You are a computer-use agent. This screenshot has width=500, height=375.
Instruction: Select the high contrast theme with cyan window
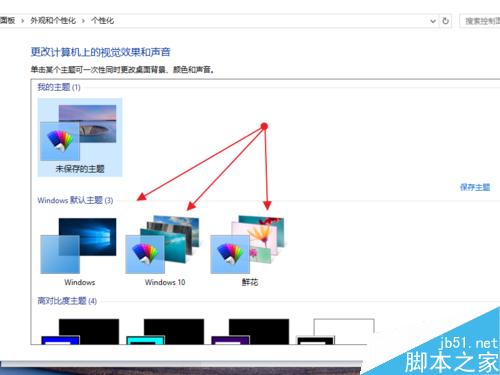(x=165, y=331)
